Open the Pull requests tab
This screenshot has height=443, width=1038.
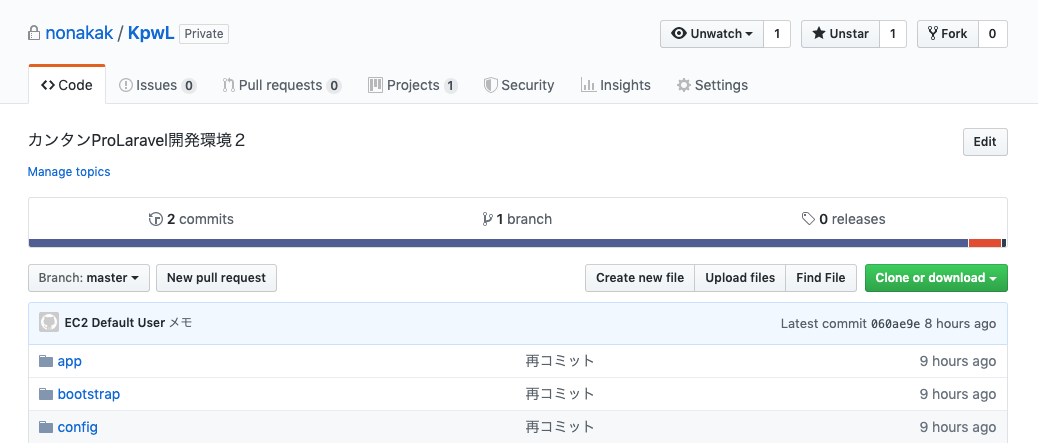pyautogui.click(x=281, y=85)
